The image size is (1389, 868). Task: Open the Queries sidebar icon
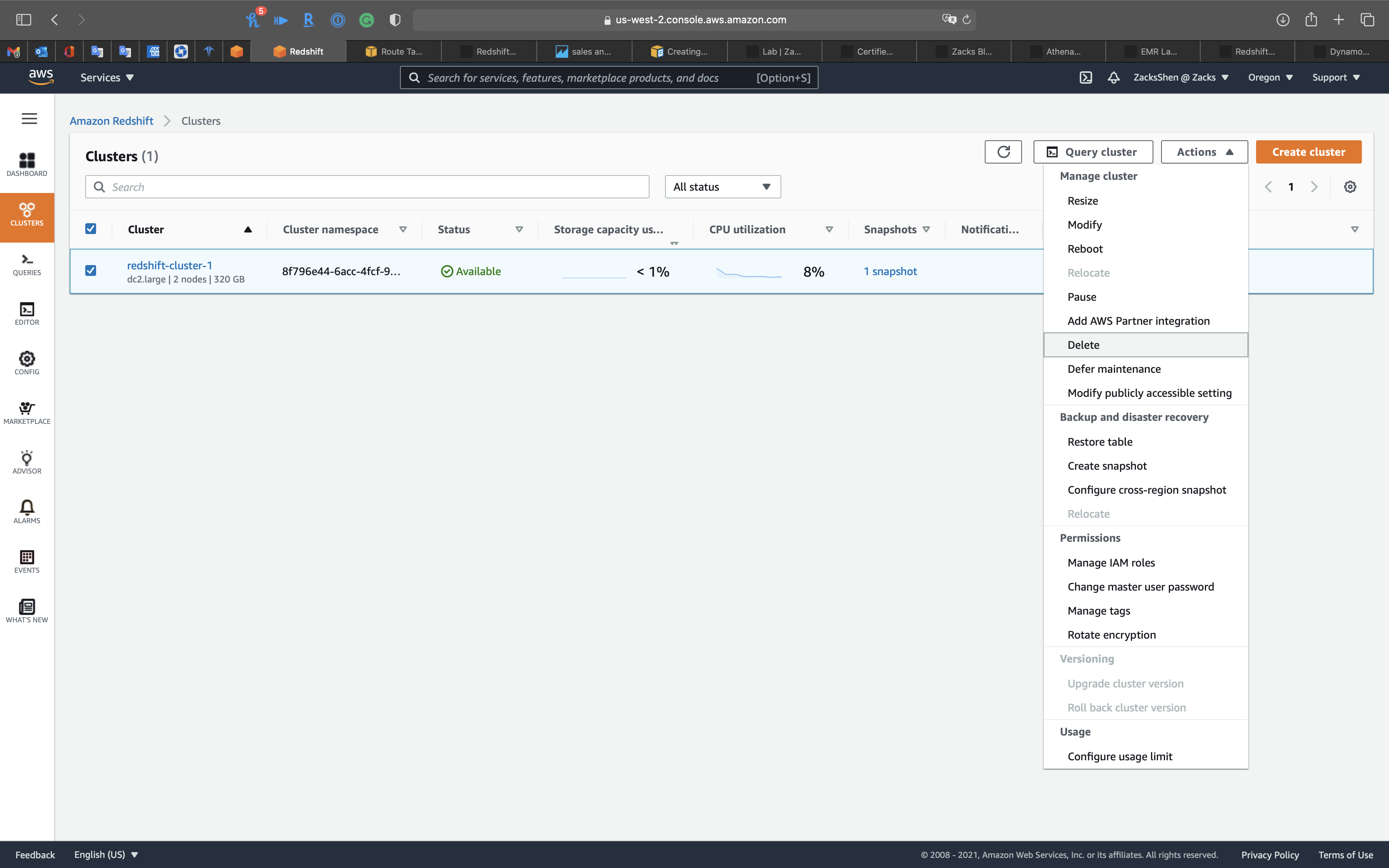point(27,264)
